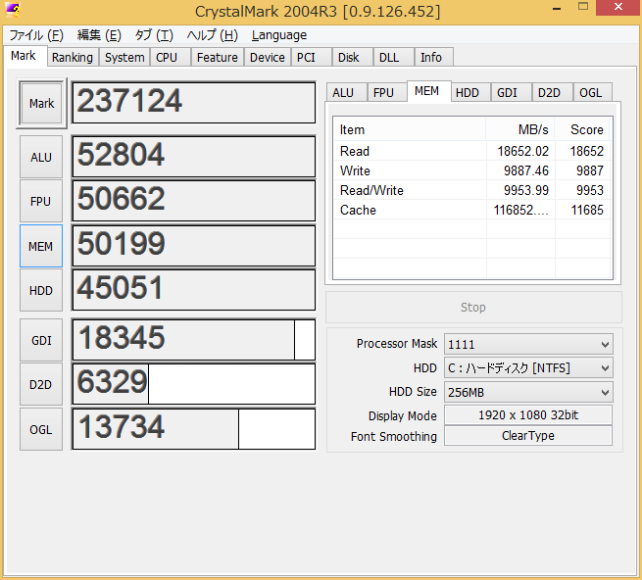Click the Font Smoothing ClearType field
The image size is (642, 580).
point(528,436)
